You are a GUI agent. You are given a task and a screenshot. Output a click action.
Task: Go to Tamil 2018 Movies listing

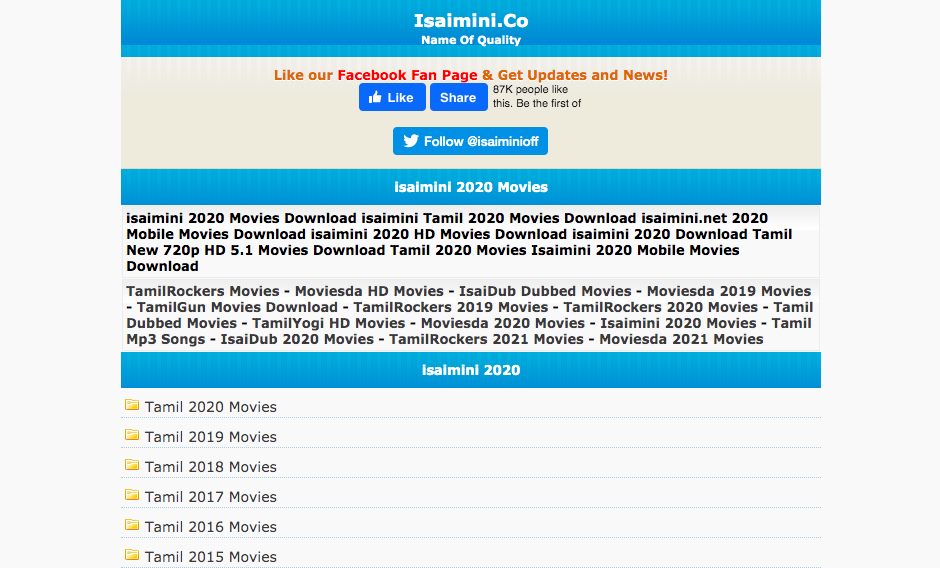coord(210,467)
